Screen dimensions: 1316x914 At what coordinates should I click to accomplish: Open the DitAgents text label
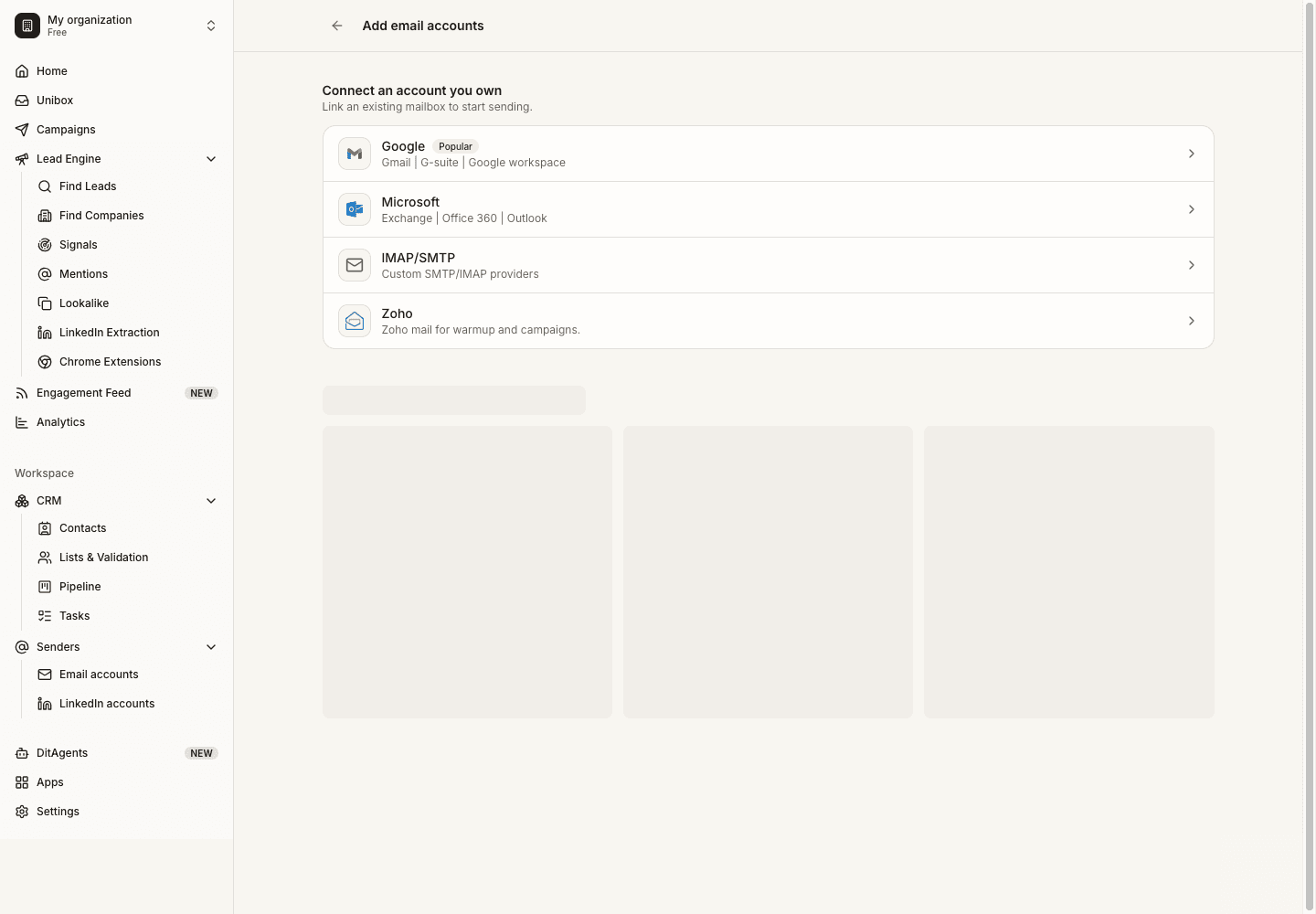[x=62, y=753]
